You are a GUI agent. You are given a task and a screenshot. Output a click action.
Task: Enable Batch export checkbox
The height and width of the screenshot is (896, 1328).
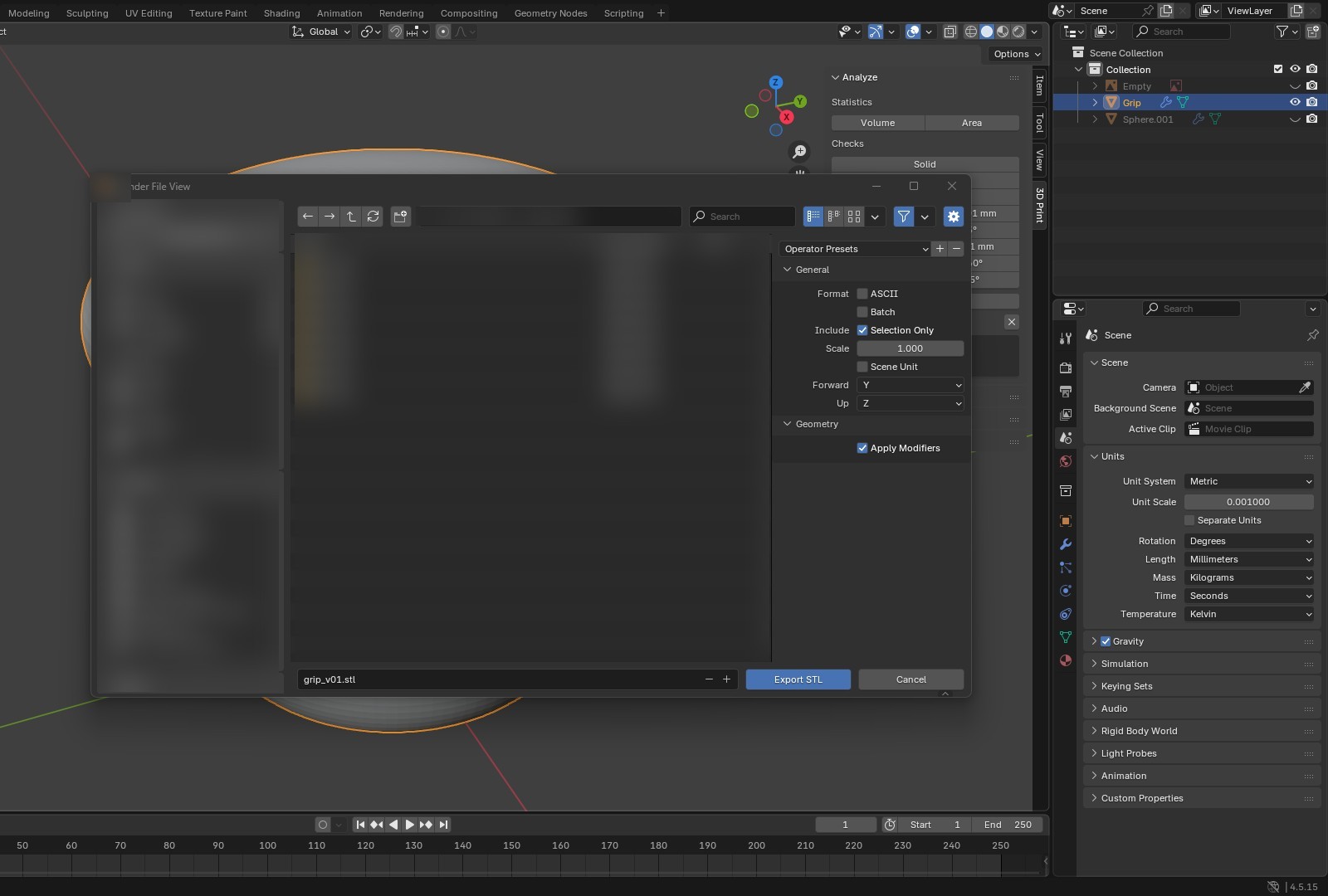pos(862,312)
